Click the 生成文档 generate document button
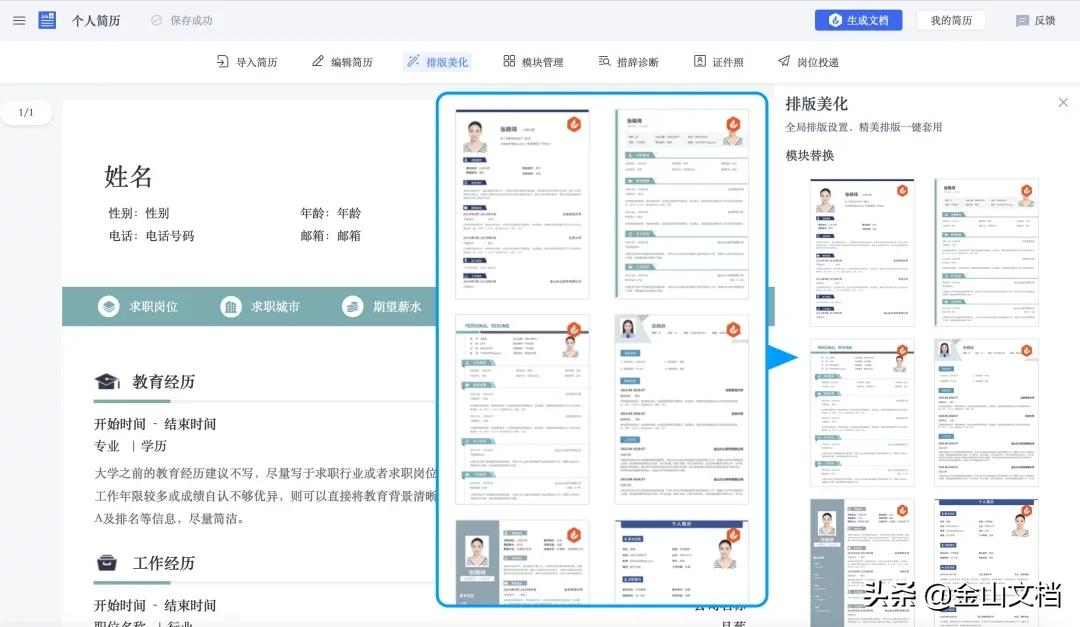Screen dimensions: 1080x627 point(858,20)
